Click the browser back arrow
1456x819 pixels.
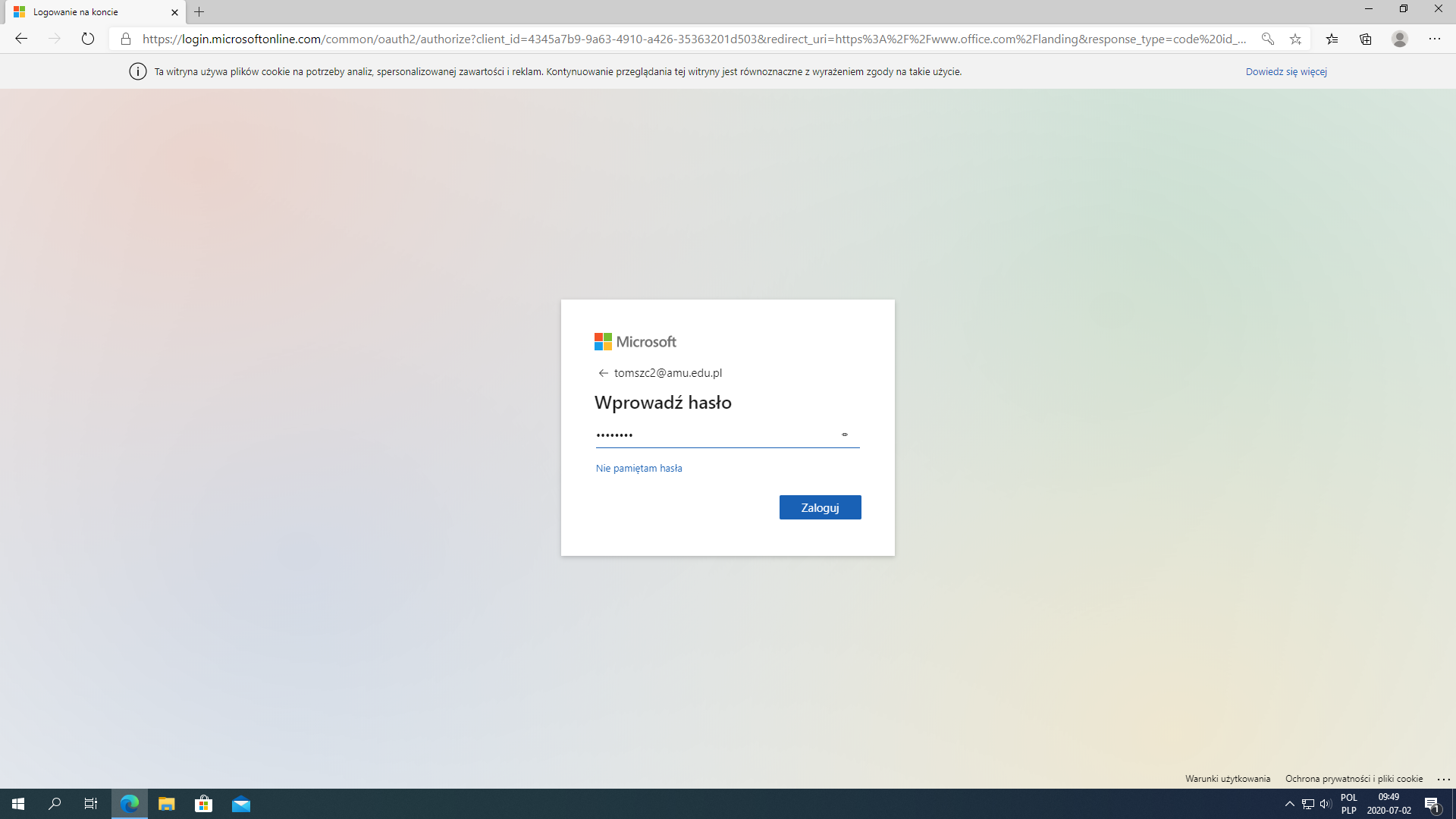(21, 39)
